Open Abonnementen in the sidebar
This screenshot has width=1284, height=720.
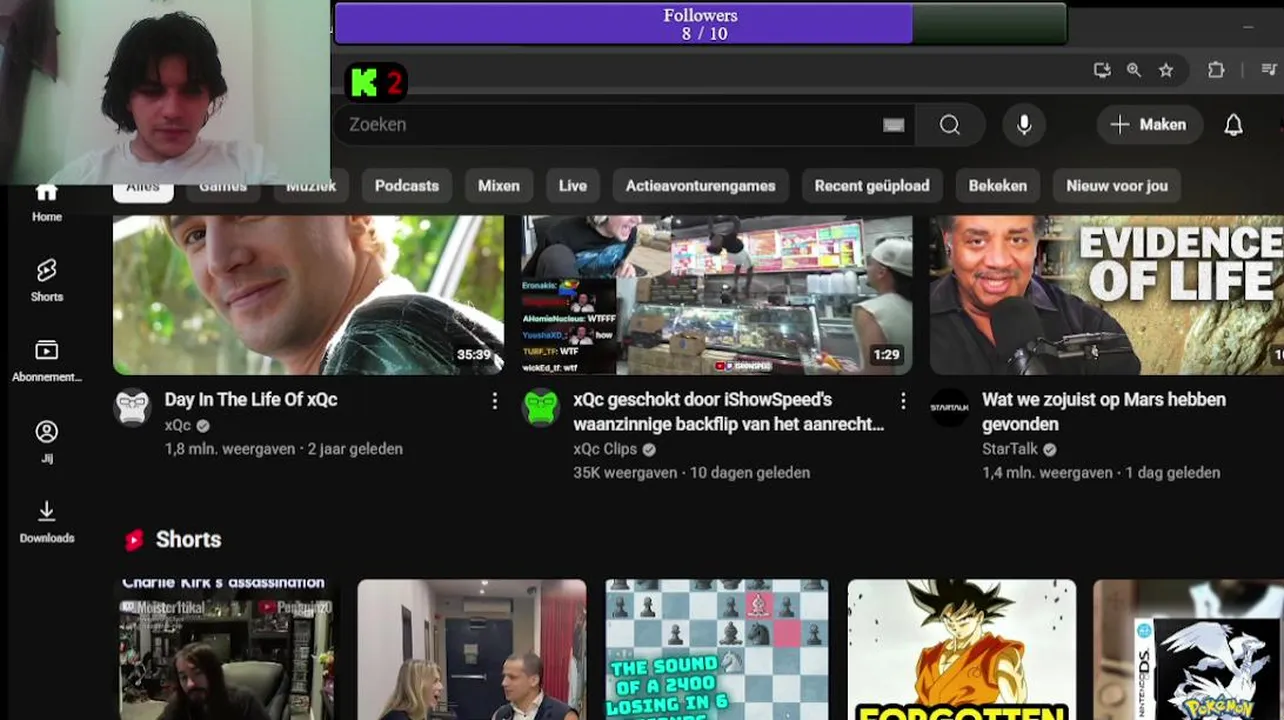pyautogui.click(x=46, y=361)
